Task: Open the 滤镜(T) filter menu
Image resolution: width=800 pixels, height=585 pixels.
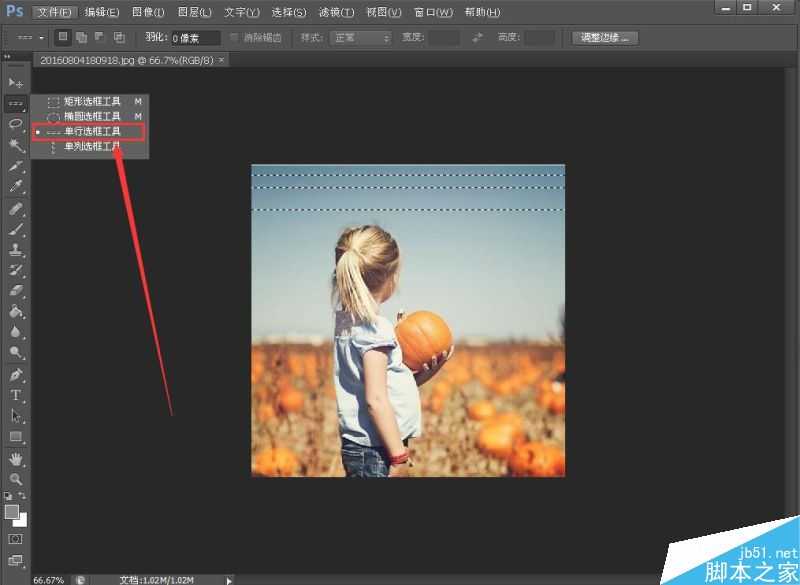Action: (x=336, y=12)
